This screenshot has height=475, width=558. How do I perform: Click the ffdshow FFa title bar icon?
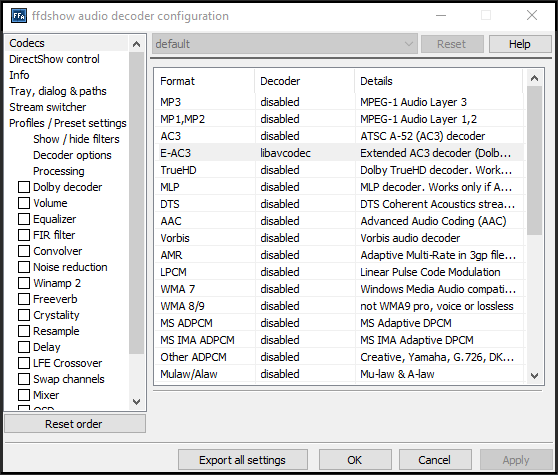click(19, 16)
